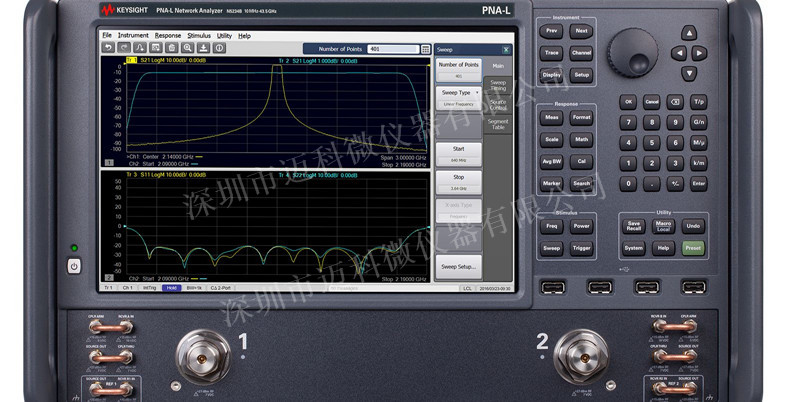Tap the Save Recall key
The height and width of the screenshot is (402, 800).
point(634,226)
